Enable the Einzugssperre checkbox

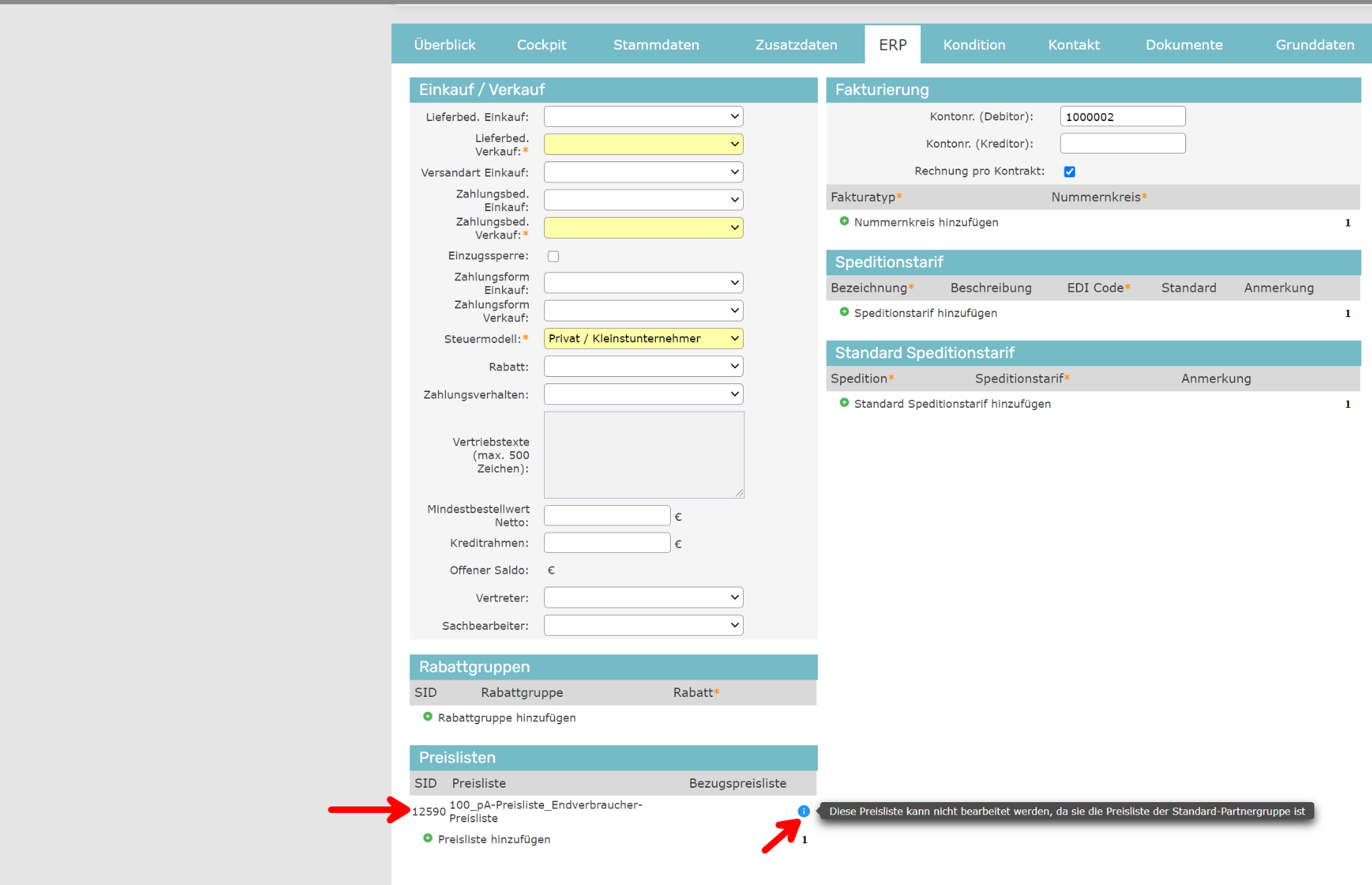point(553,257)
